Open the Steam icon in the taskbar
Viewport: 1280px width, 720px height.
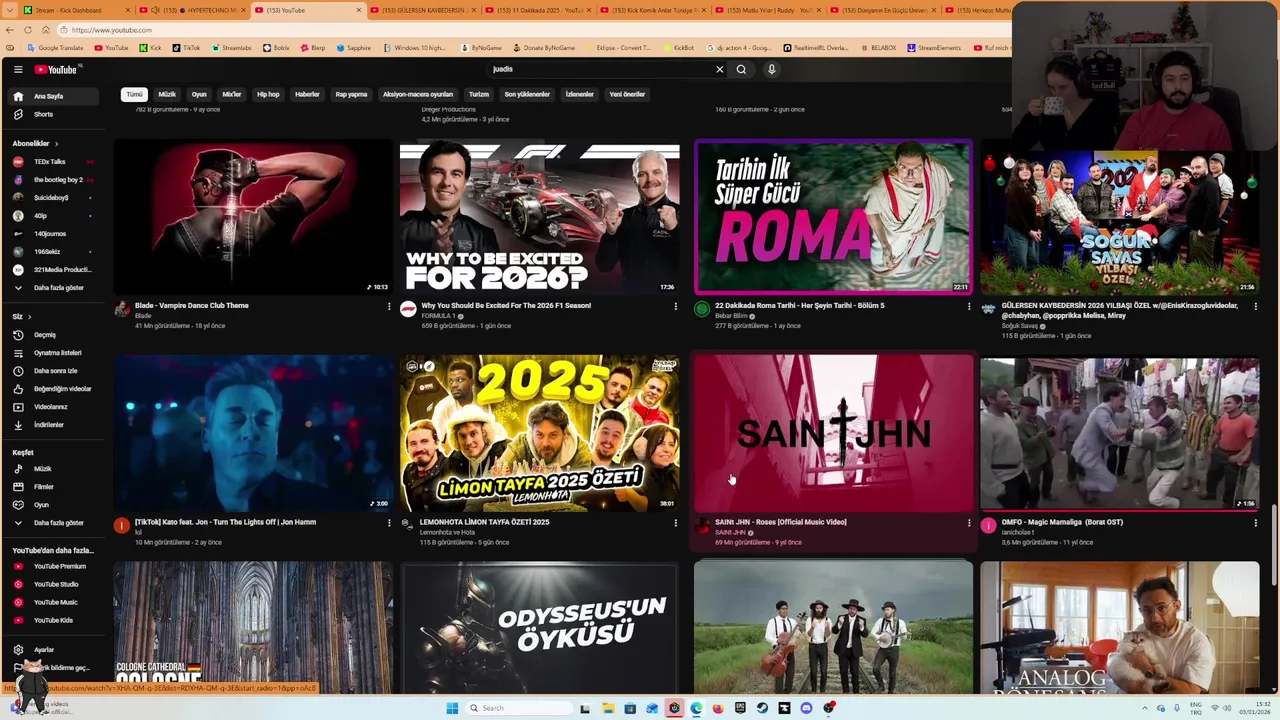[x=762, y=708]
